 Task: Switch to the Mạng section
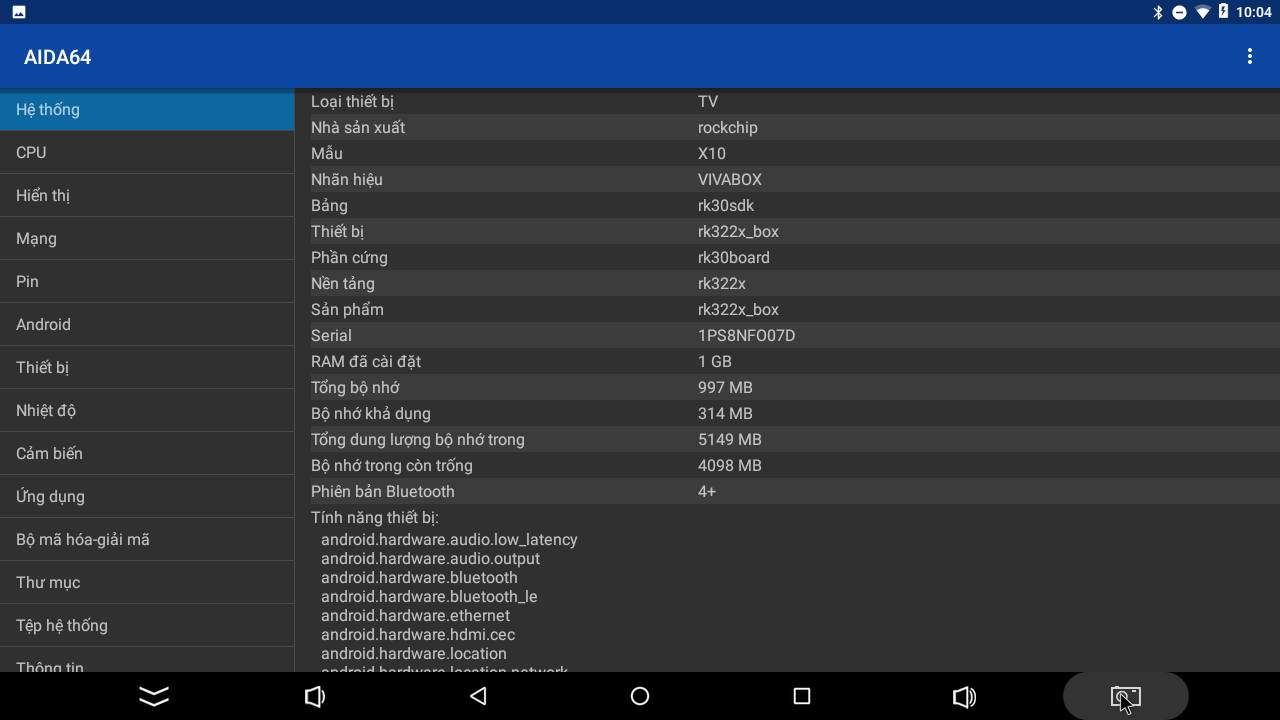(x=147, y=238)
